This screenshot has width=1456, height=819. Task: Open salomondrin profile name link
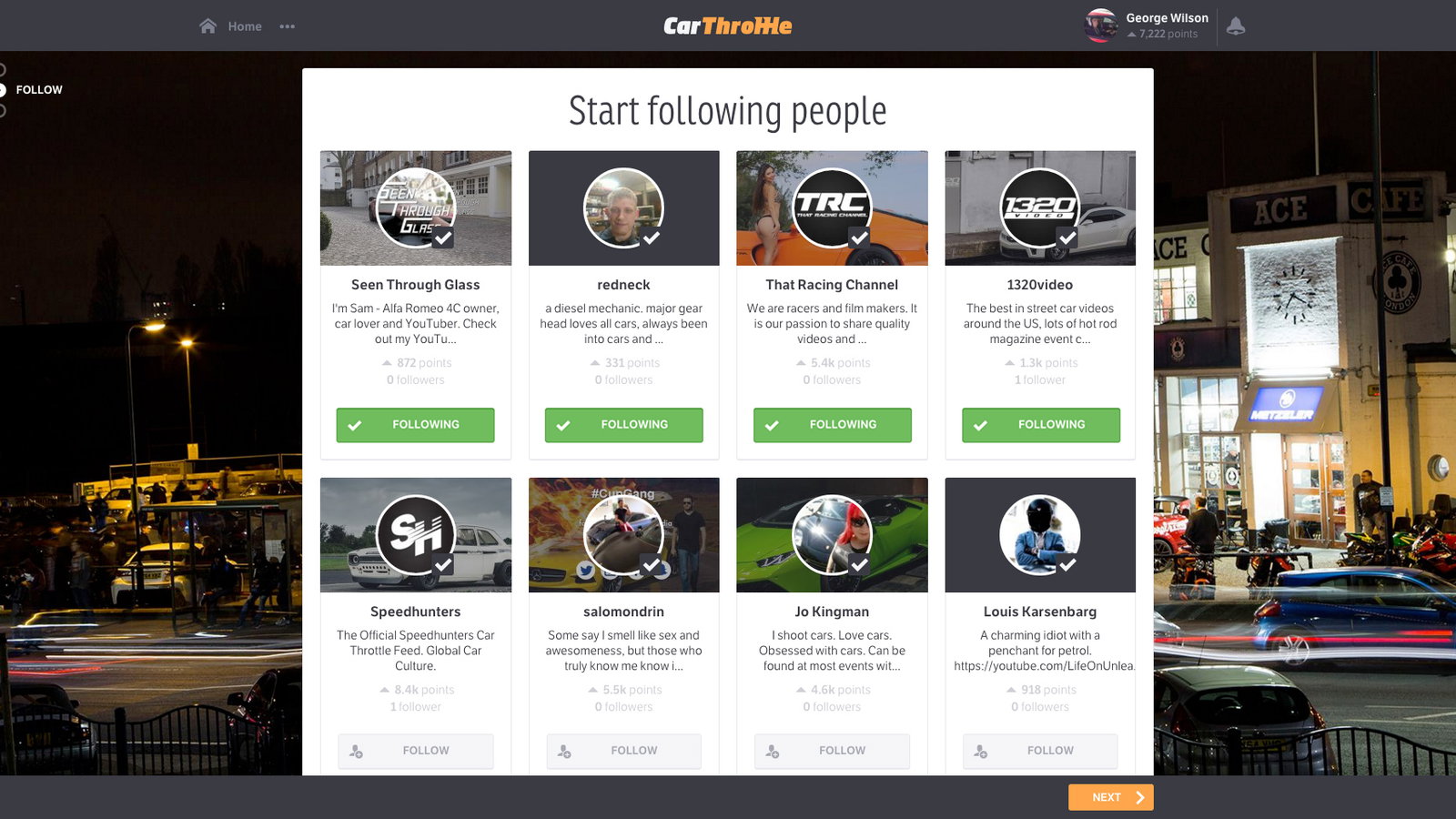(x=623, y=612)
